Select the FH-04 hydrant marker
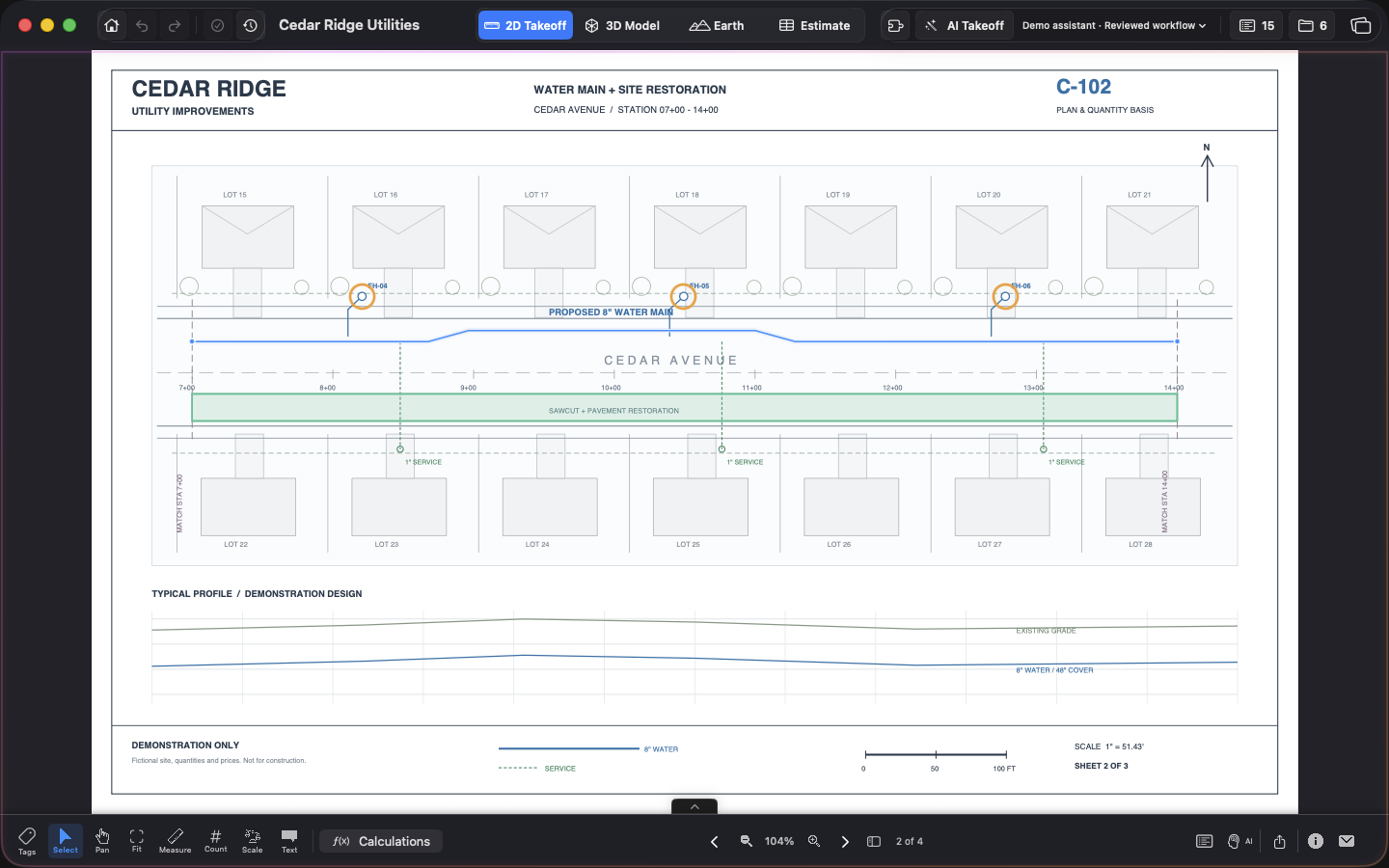The image size is (1389, 868). pyautogui.click(x=362, y=296)
